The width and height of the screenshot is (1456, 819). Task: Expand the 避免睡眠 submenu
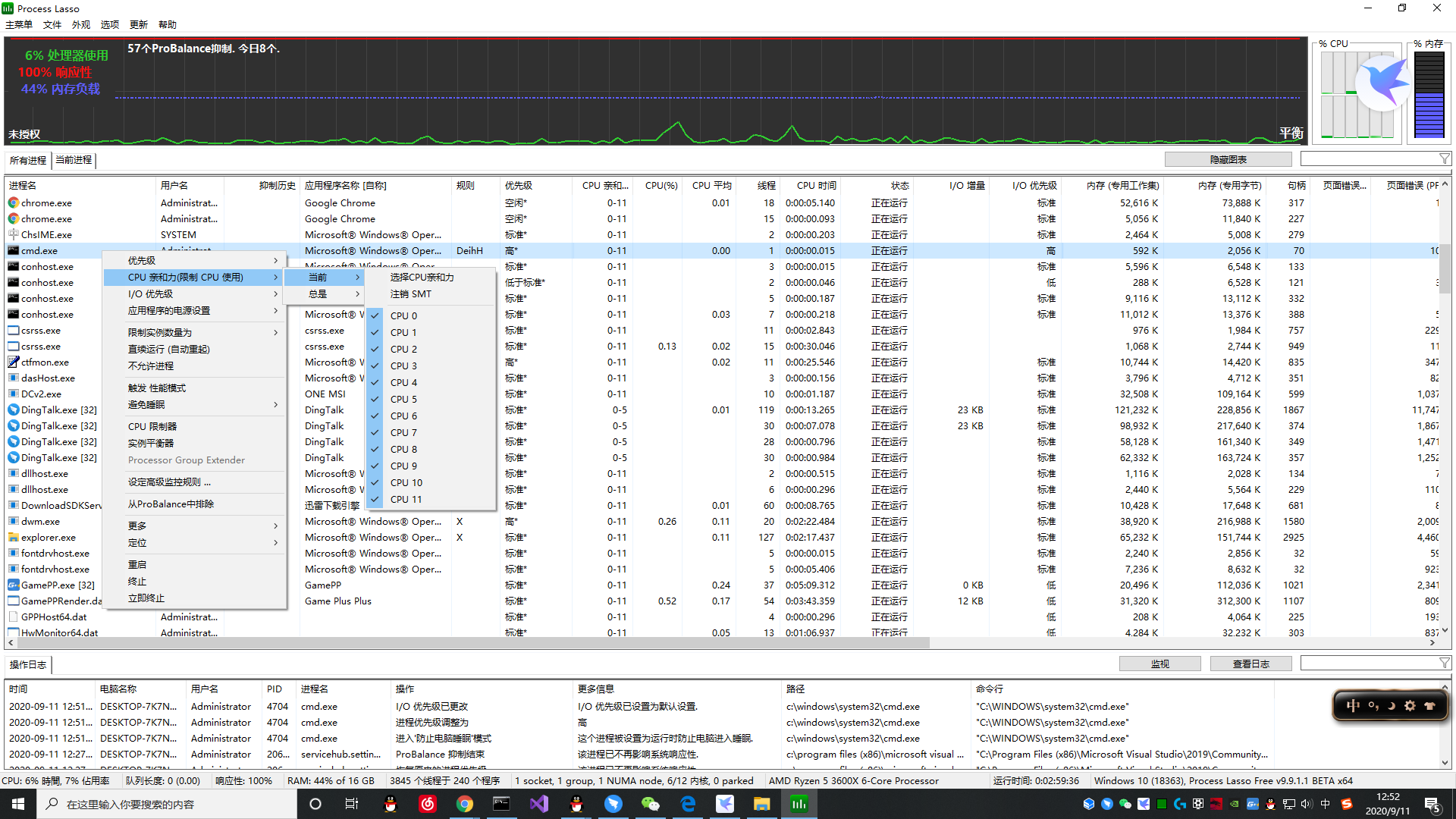click(194, 404)
